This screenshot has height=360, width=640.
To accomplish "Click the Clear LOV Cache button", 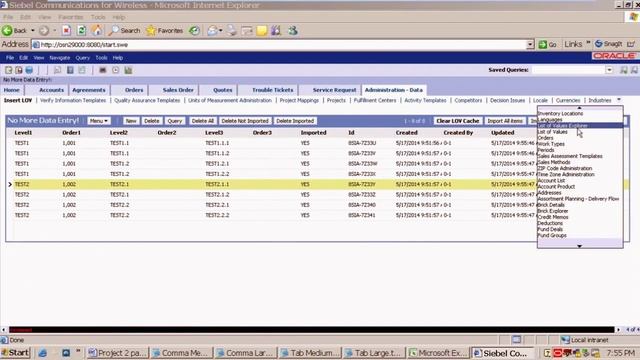I will coord(458,121).
